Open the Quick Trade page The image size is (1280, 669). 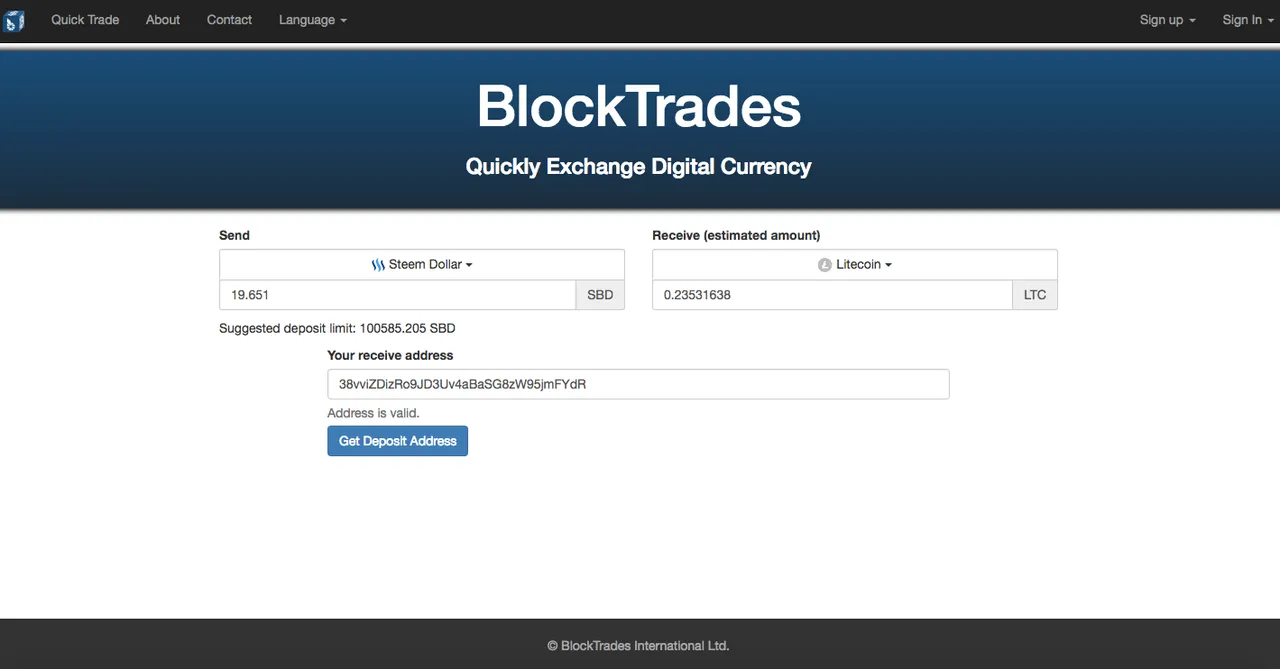[85, 20]
